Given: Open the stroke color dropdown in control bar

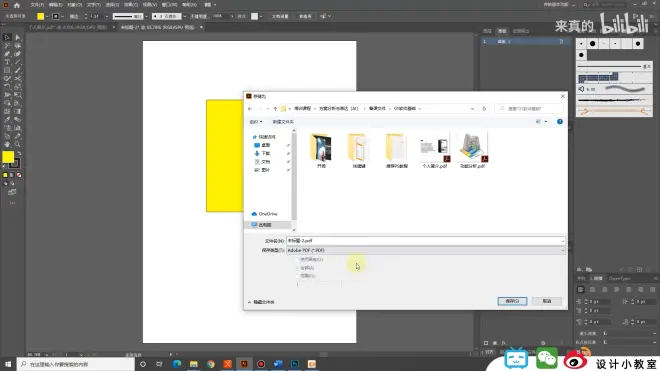Looking at the screenshot, I should click(62, 16).
